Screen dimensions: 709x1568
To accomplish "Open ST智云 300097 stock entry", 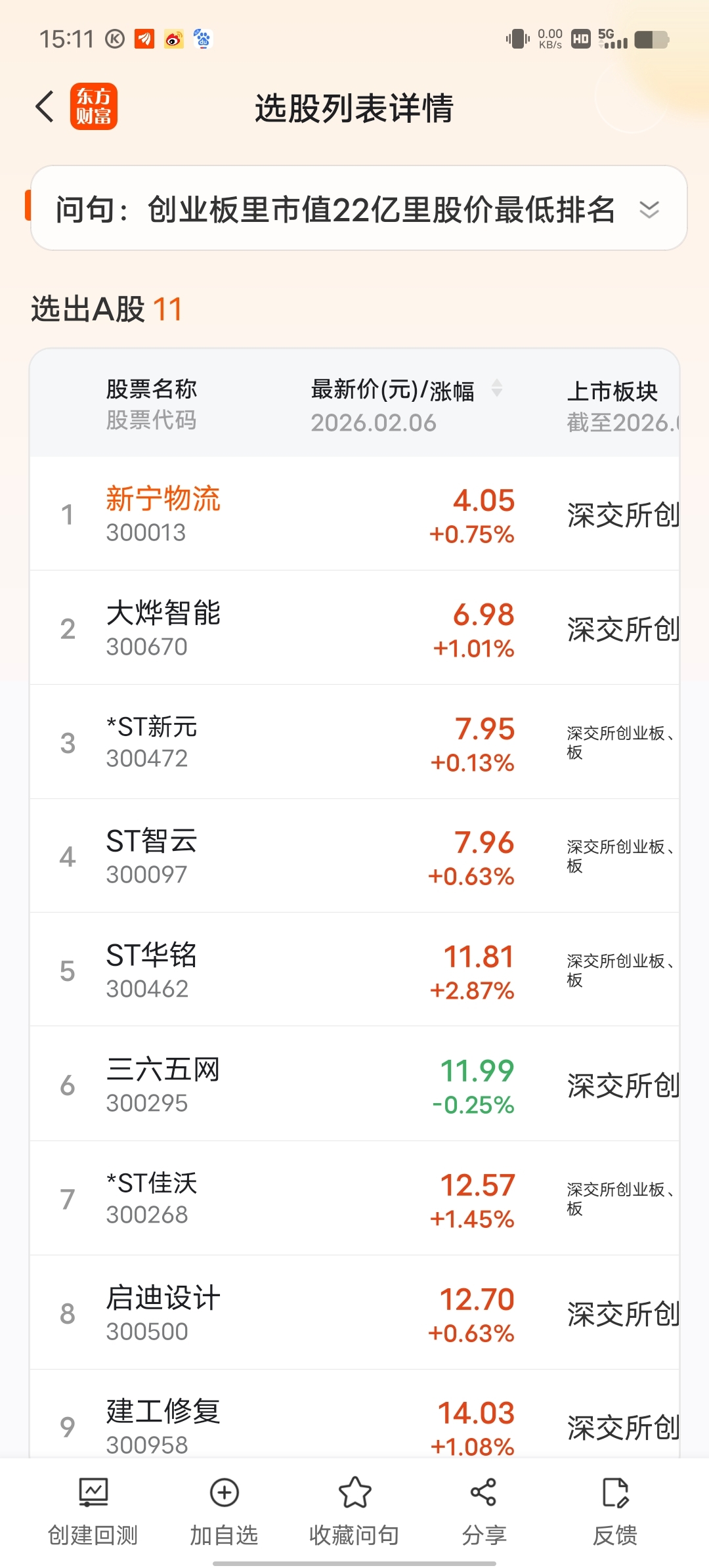I will click(354, 856).
